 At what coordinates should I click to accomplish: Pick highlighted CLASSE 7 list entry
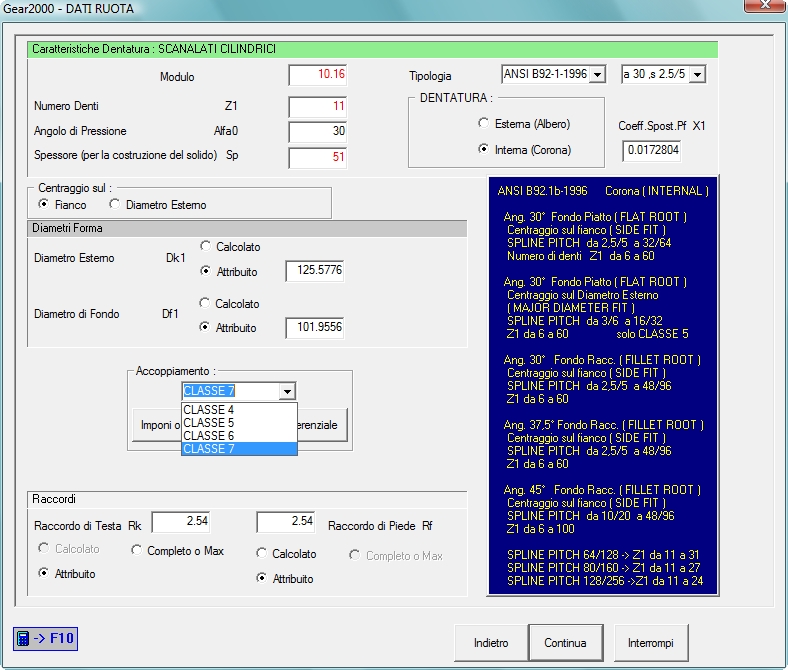coord(239,448)
